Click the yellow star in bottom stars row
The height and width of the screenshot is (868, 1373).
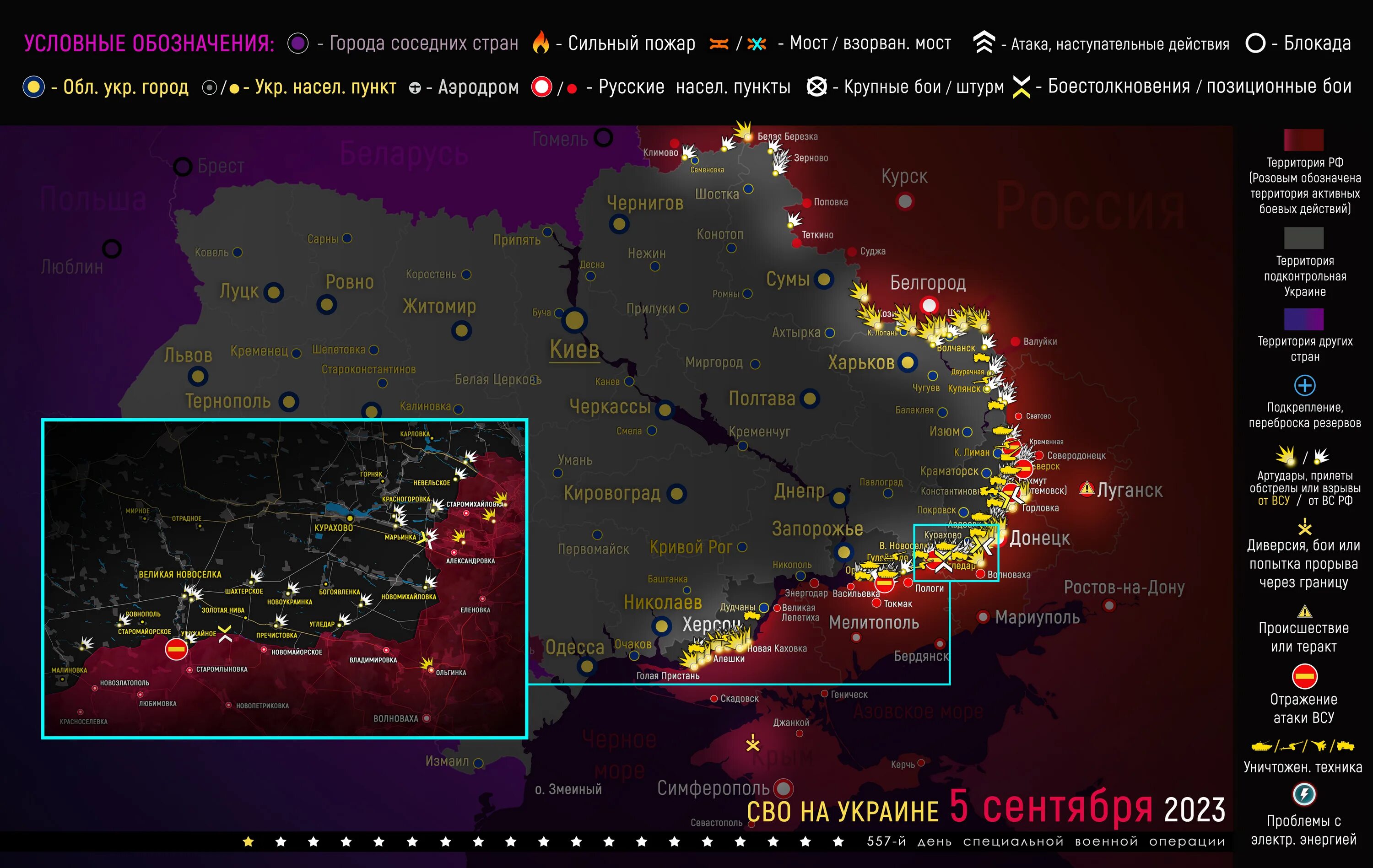pos(248,841)
